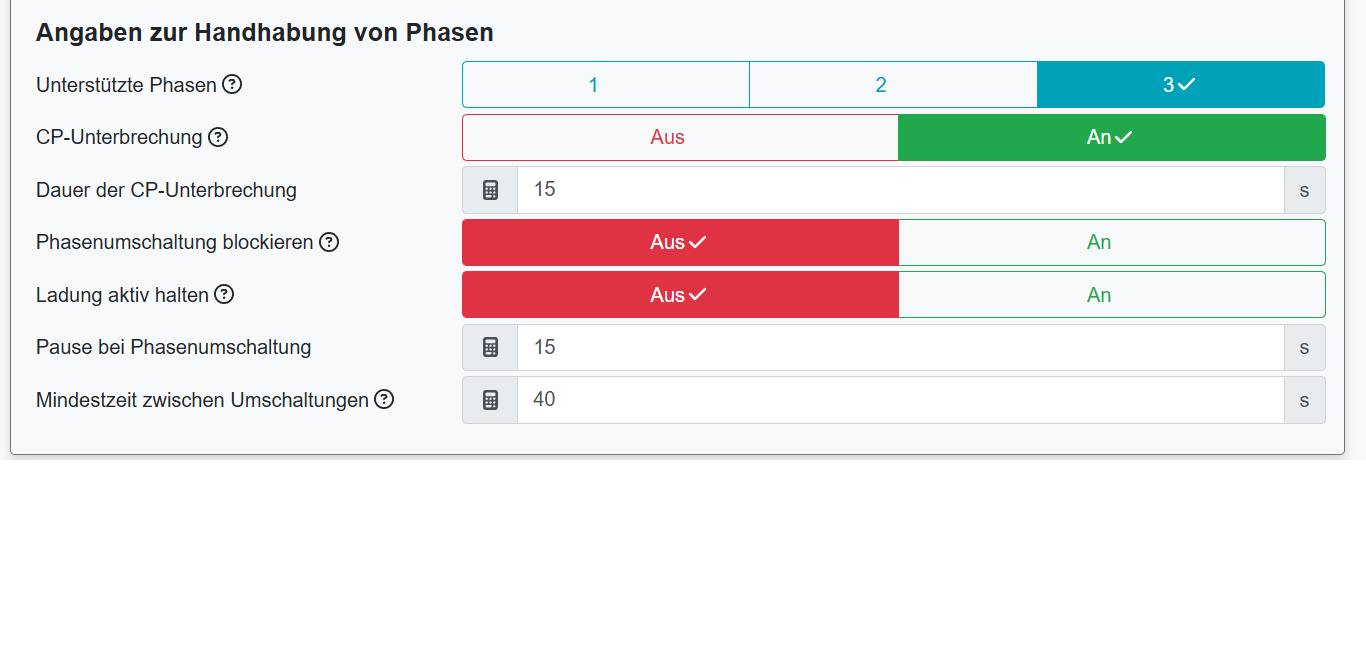The image size is (1366, 648).
Task: Show help for CP-Unterbrechung
Action: [218, 137]
